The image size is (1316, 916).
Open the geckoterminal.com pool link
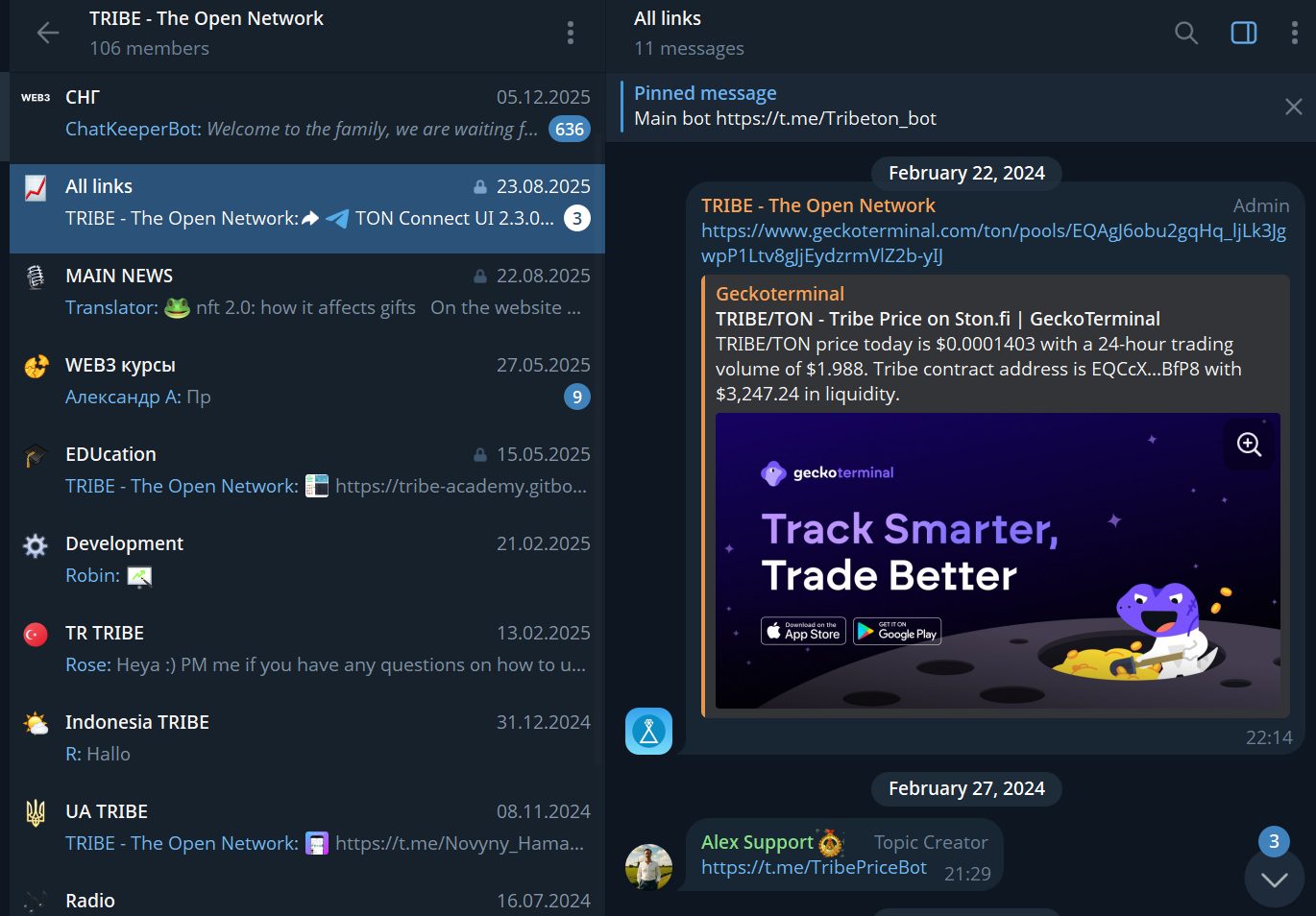(x=993, y=243)
